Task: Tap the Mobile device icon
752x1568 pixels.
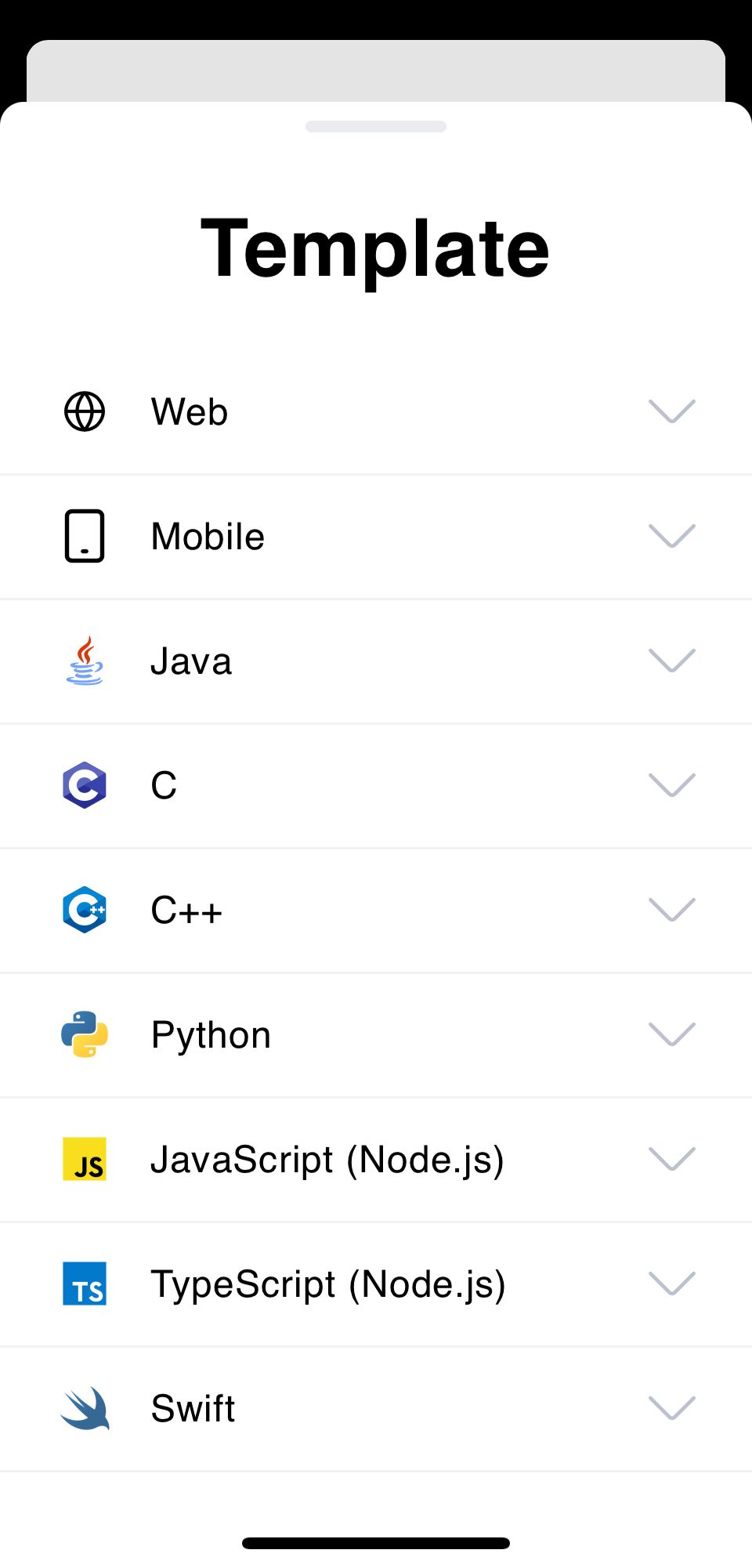Action: 85,536
